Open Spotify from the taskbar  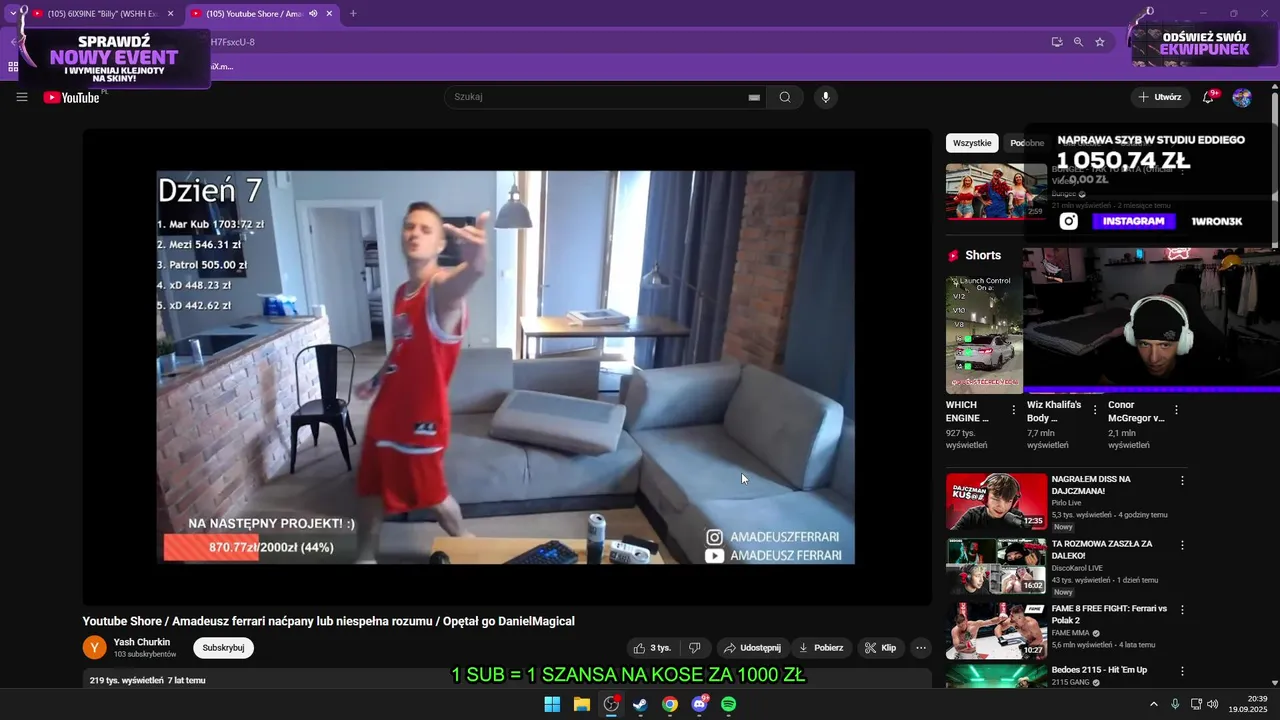tap(729, 704)
